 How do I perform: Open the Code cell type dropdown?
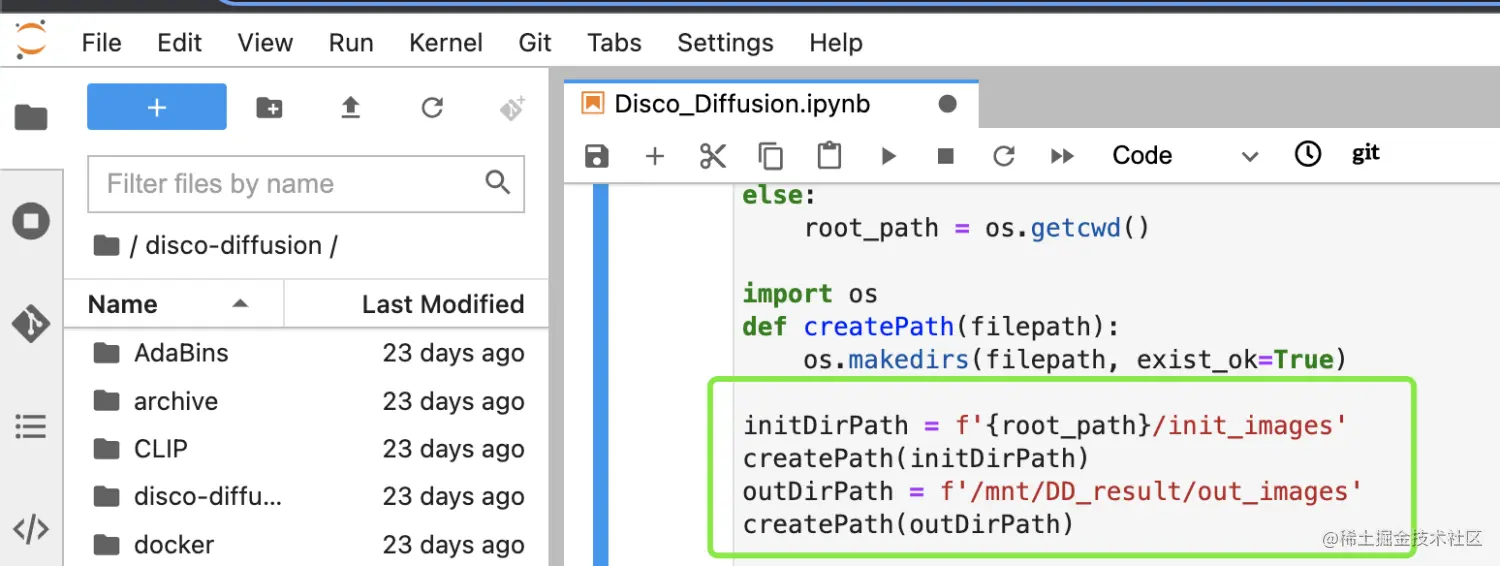[1184, 156]
